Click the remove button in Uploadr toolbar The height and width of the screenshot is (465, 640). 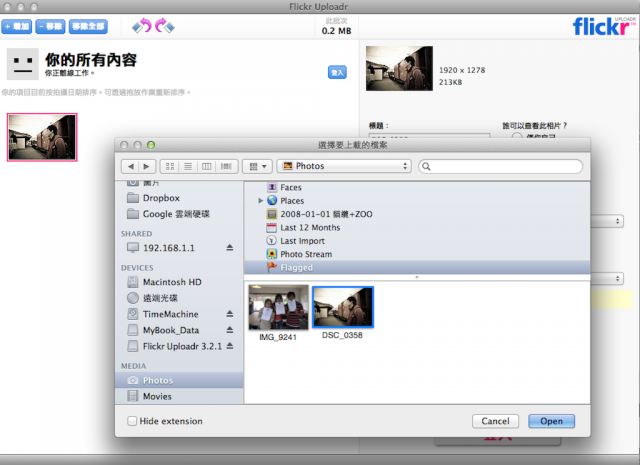point(50,27)
